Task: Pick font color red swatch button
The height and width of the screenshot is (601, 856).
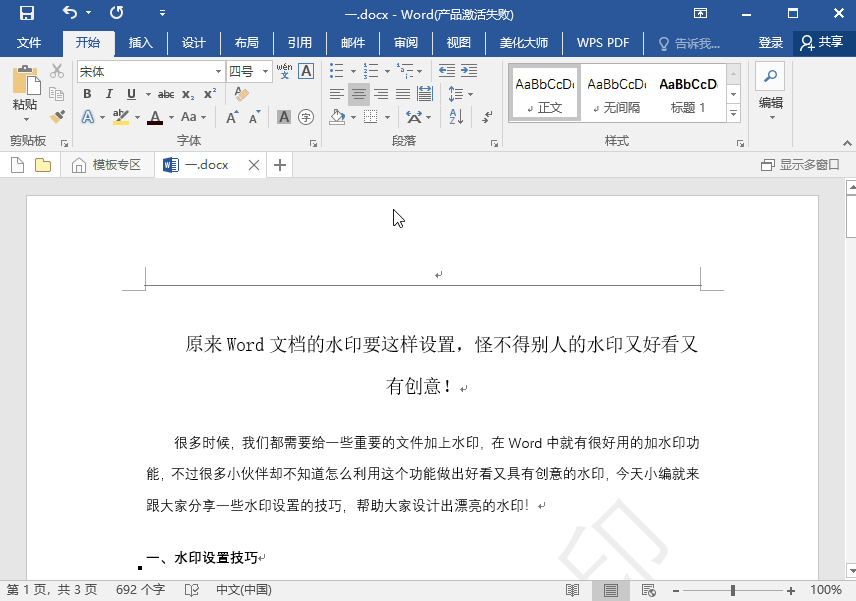Action: (x=155, y=117)
